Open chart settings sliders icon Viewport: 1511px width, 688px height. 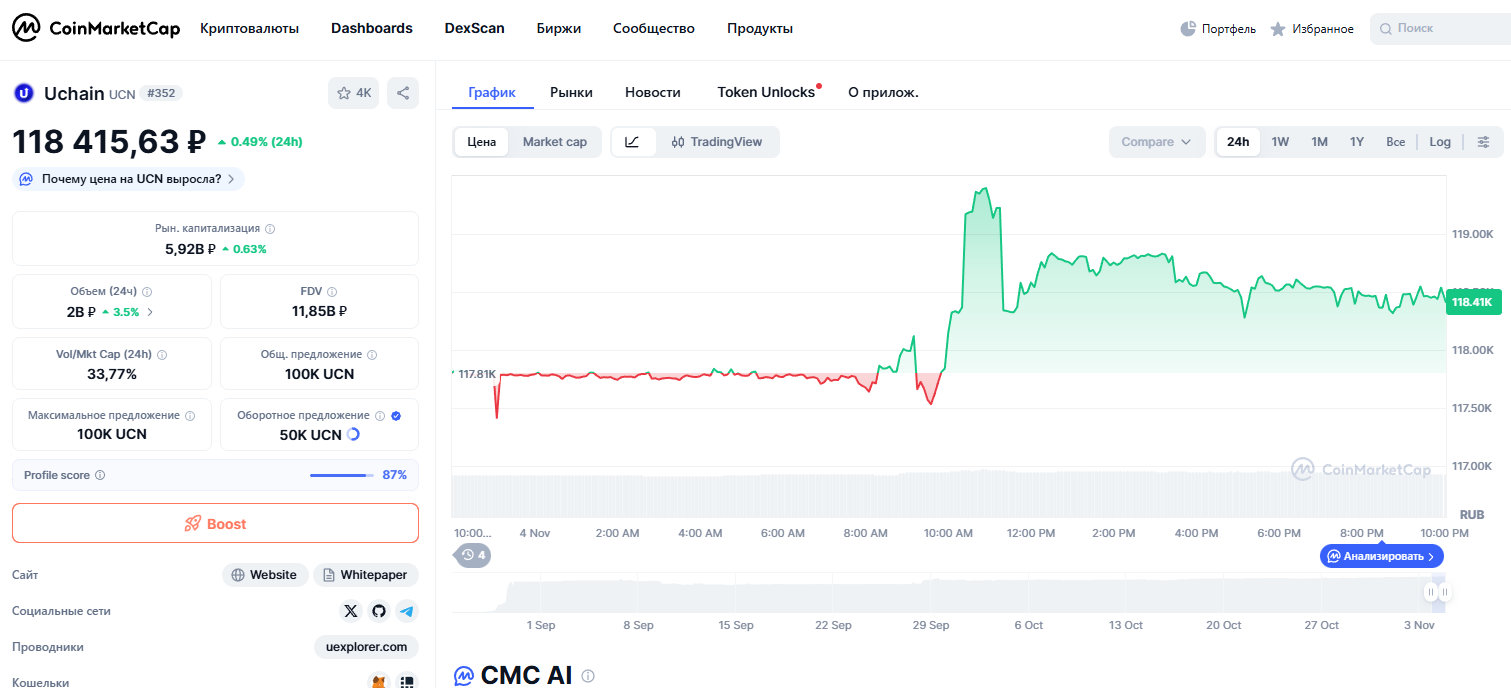tap(1484, 142)
